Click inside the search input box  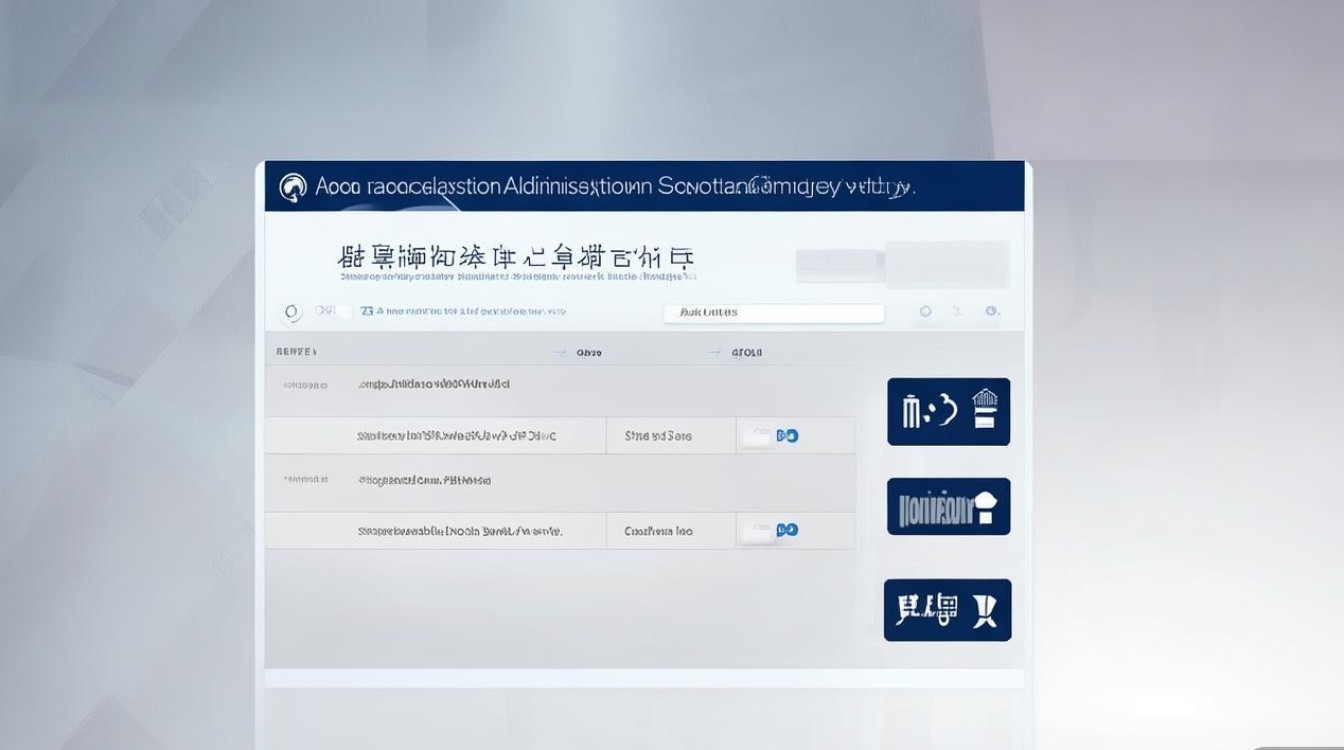[773, 312]
